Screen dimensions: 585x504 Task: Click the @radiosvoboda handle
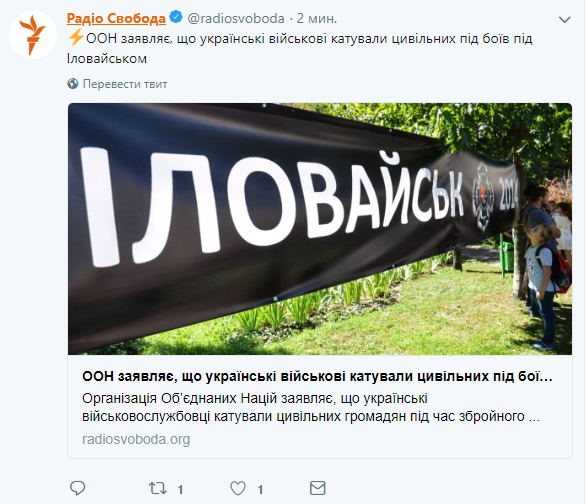(236, 18)
